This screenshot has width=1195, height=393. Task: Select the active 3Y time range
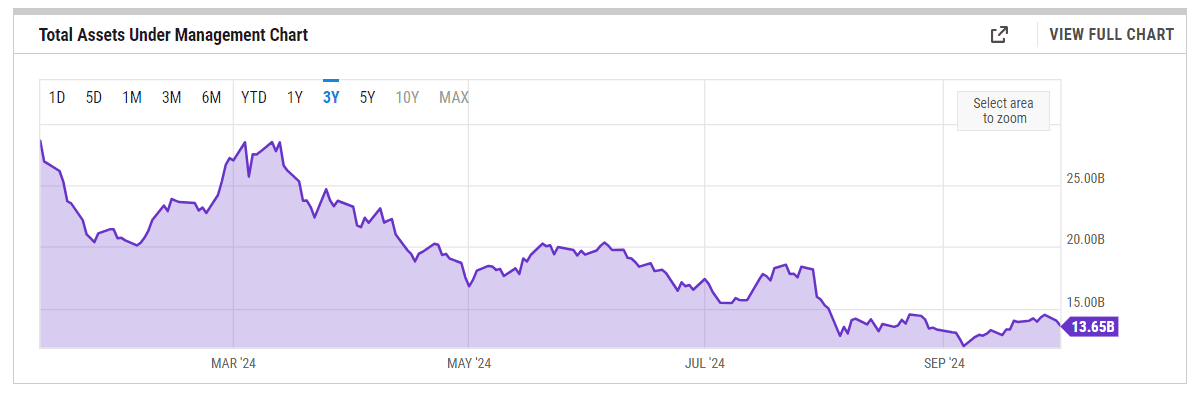(x=331, y=97)
